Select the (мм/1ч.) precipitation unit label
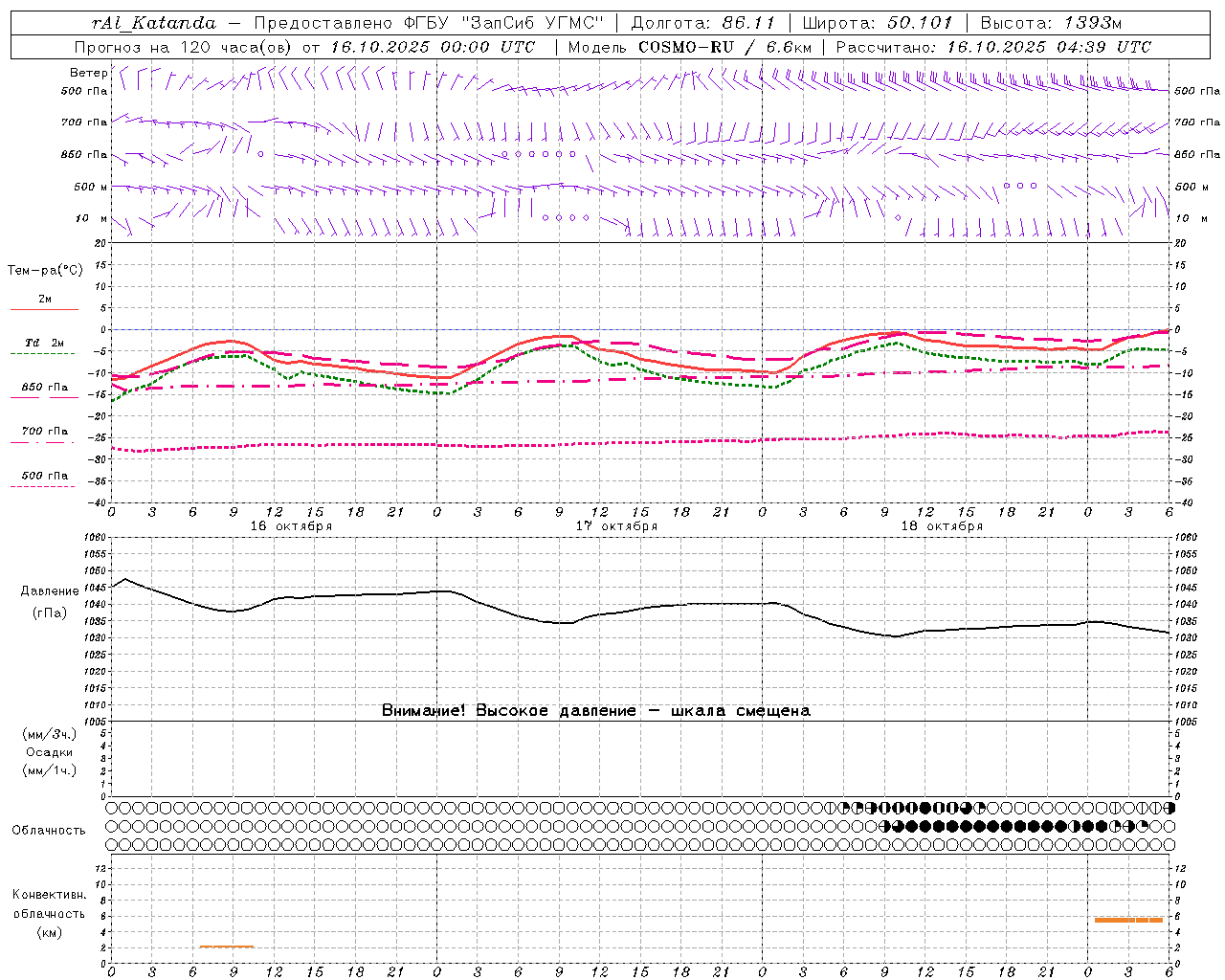 click(x=50, y=770)
